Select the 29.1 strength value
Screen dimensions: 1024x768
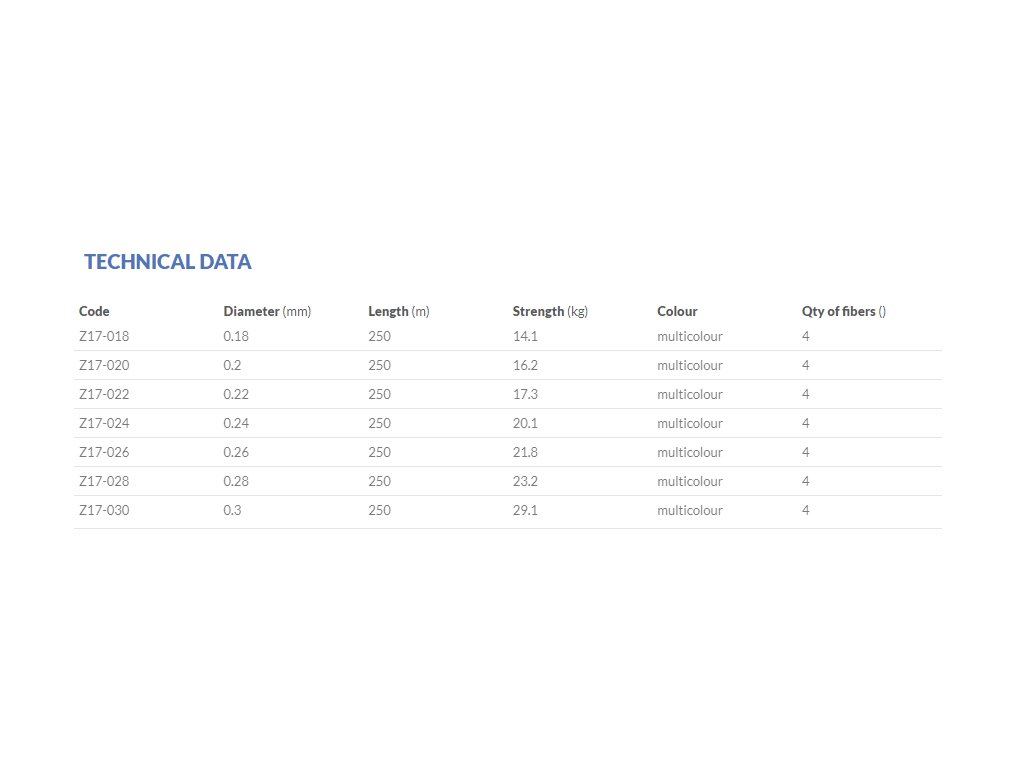525,510
